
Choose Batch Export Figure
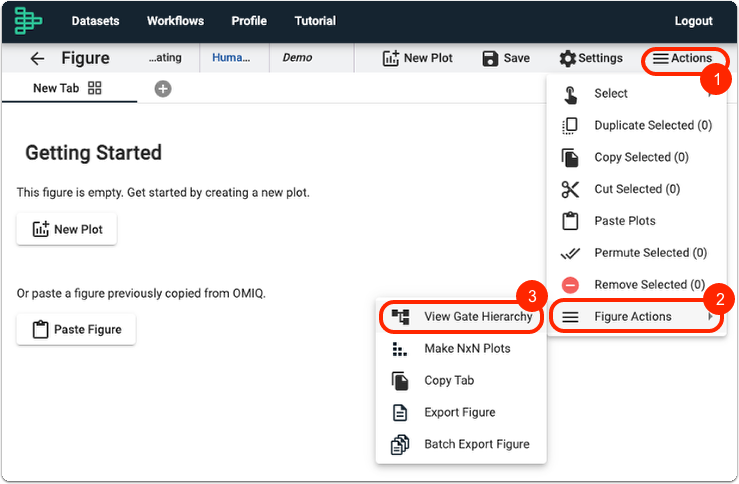tap(476, 444)
